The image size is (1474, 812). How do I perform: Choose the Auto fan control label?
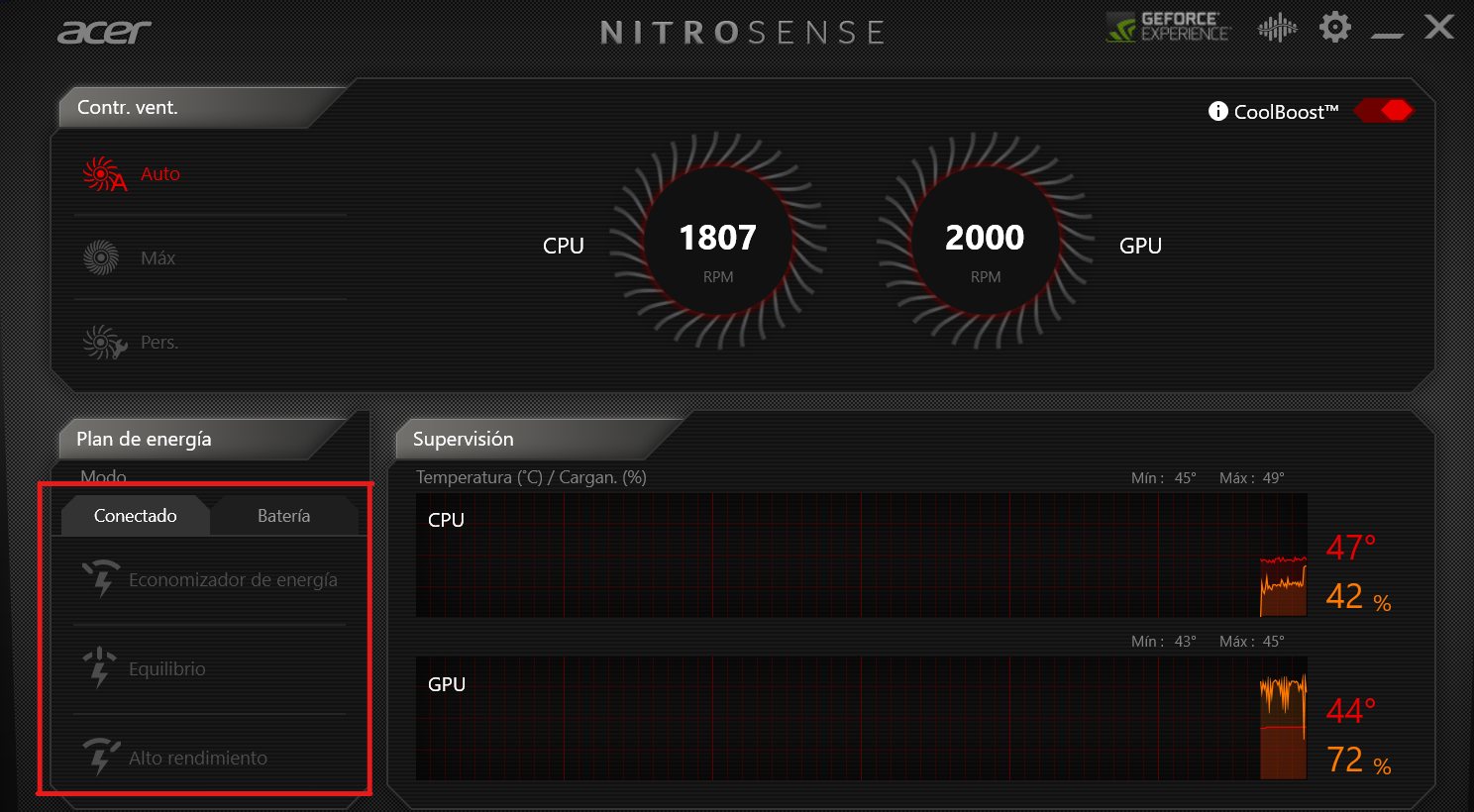(160, 174)
